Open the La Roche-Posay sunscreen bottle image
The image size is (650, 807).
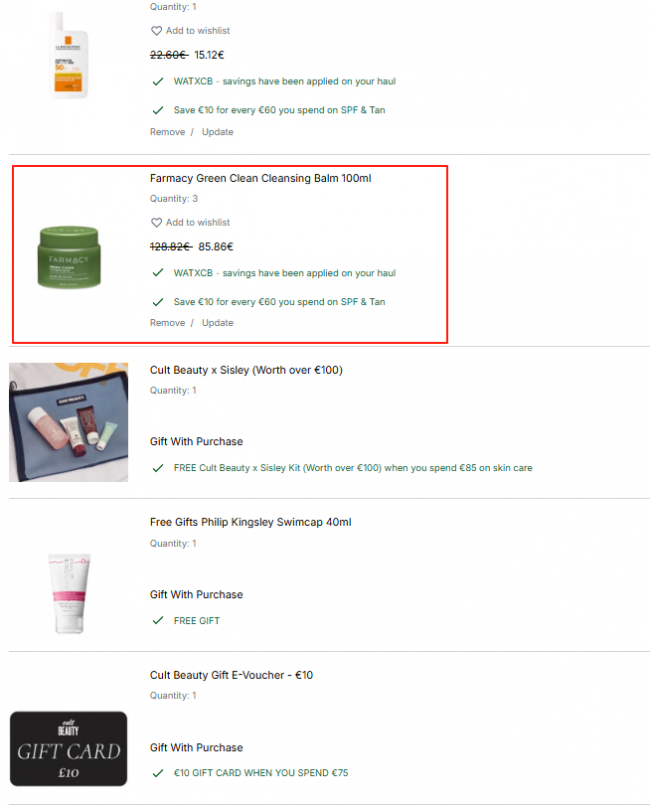click(69, 55)
